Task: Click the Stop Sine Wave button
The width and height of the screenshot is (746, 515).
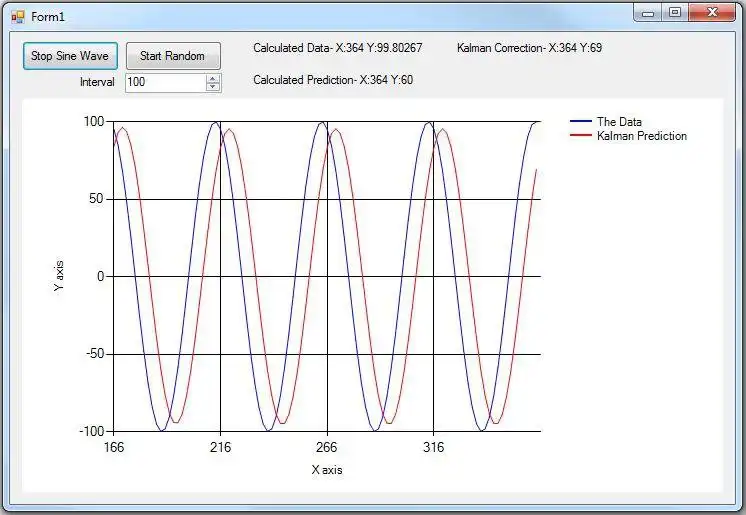Action: click(70, 56)
